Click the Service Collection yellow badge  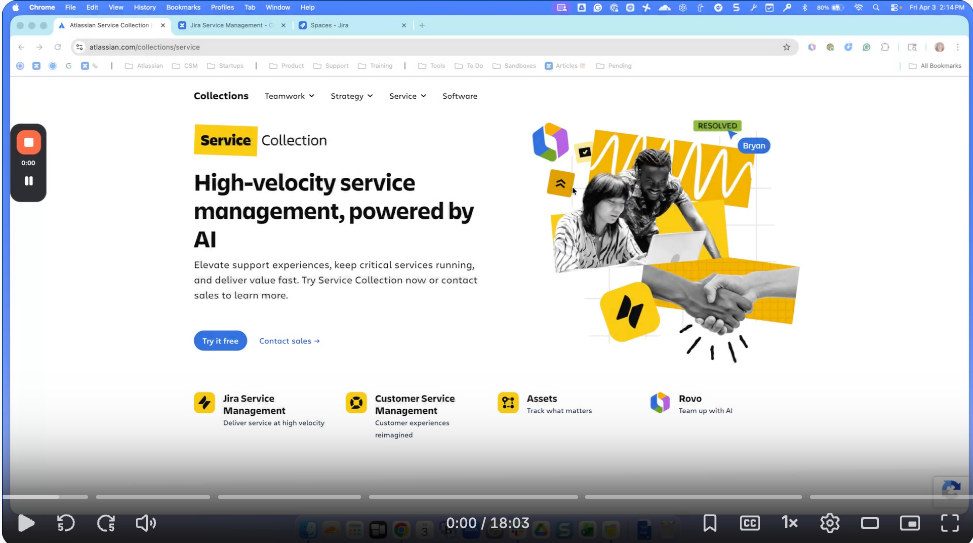pos(226,140)
